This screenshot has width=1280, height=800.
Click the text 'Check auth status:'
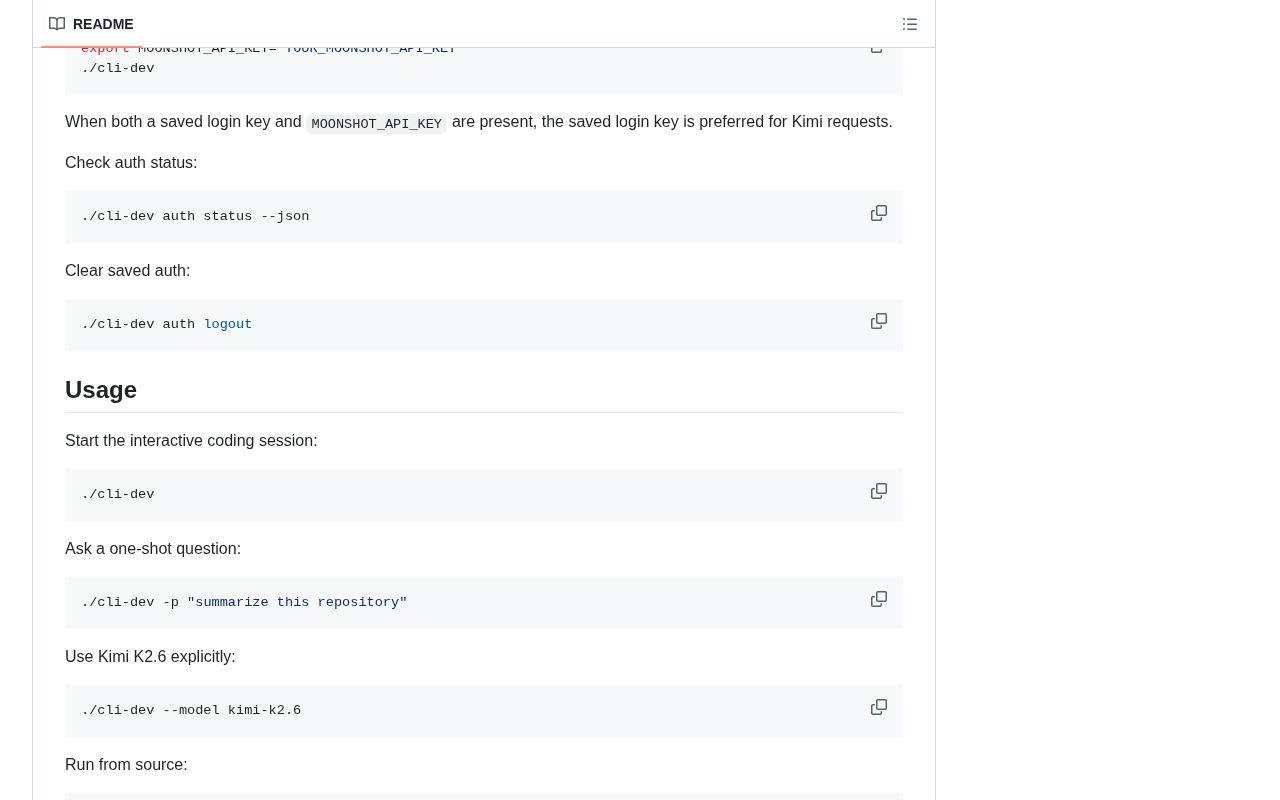coord(131,162)
